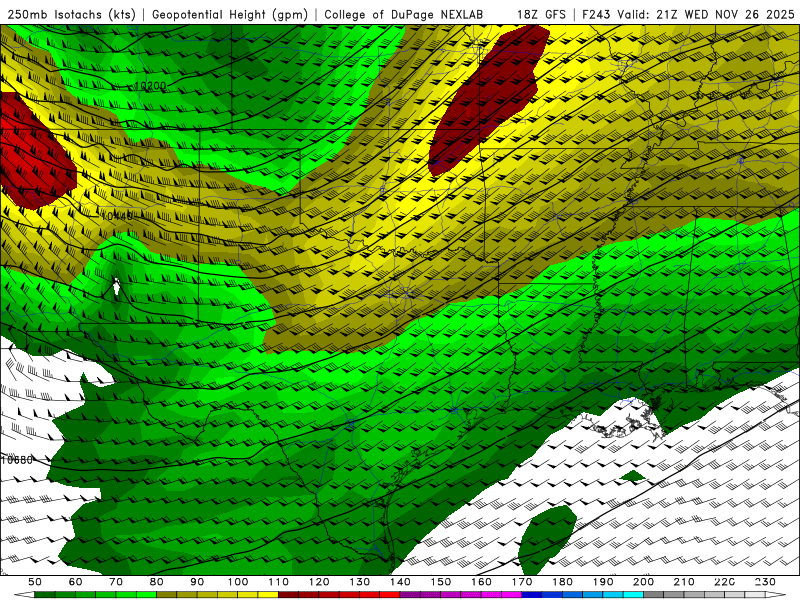
Task: Select the brightest green legend swatch before 80
Action: pyautogui.click(x=146, y=595)
